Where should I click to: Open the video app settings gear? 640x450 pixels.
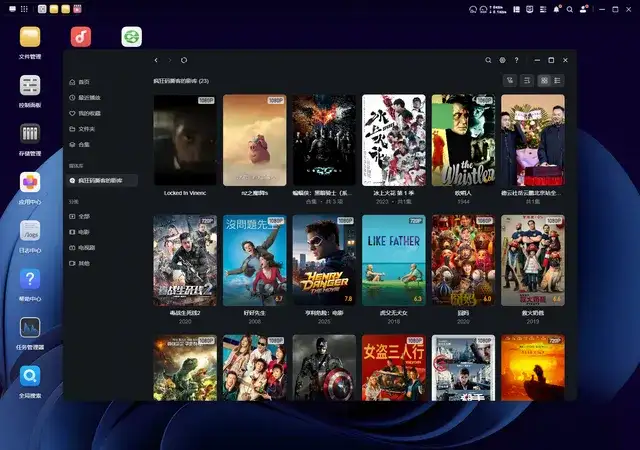pos(502,60)
